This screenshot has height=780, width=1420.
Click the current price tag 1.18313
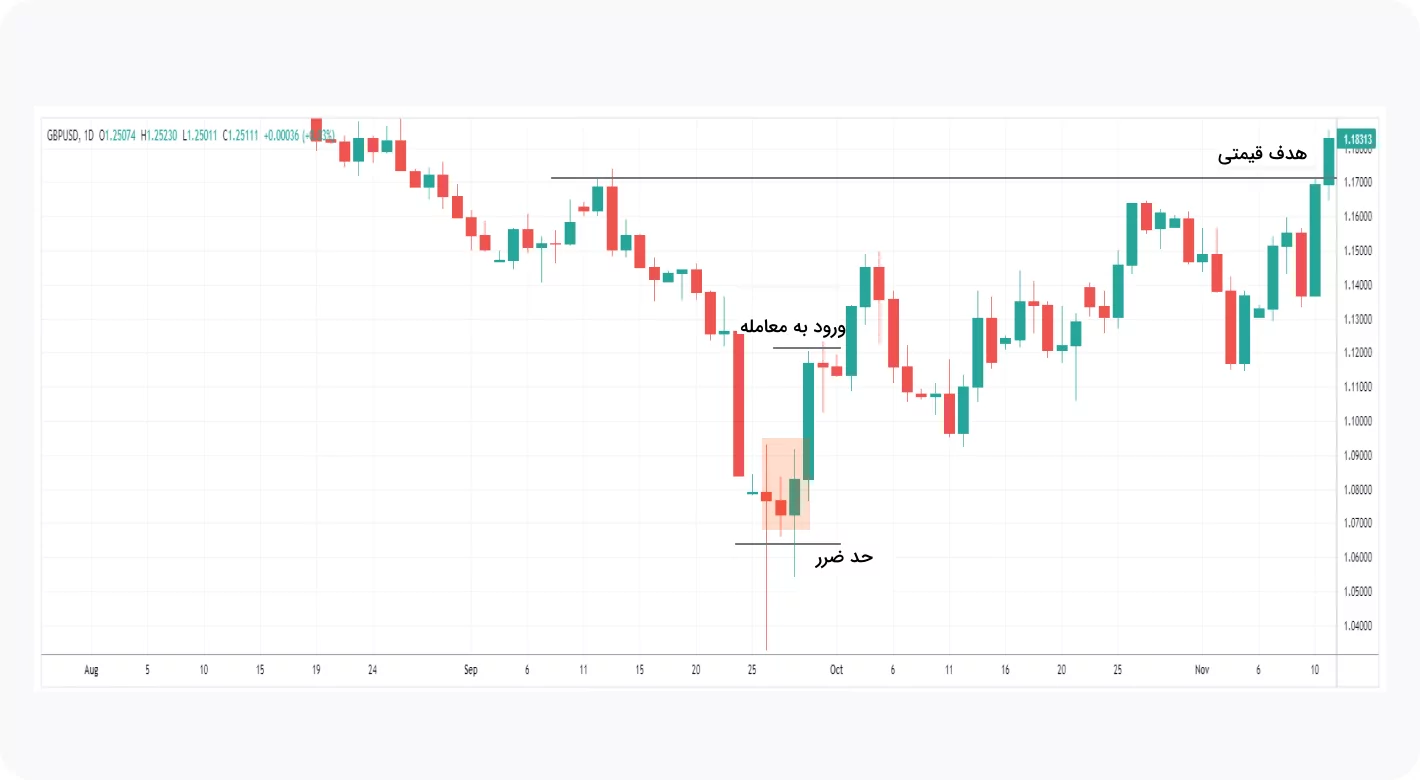click(1357, 139)
